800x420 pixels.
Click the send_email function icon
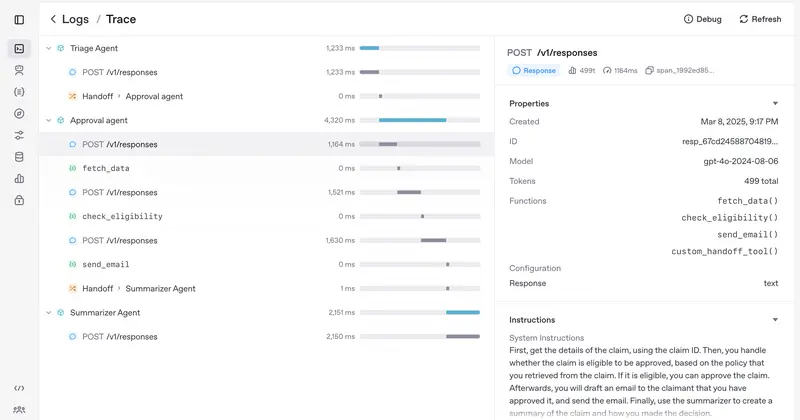point(72,264)
